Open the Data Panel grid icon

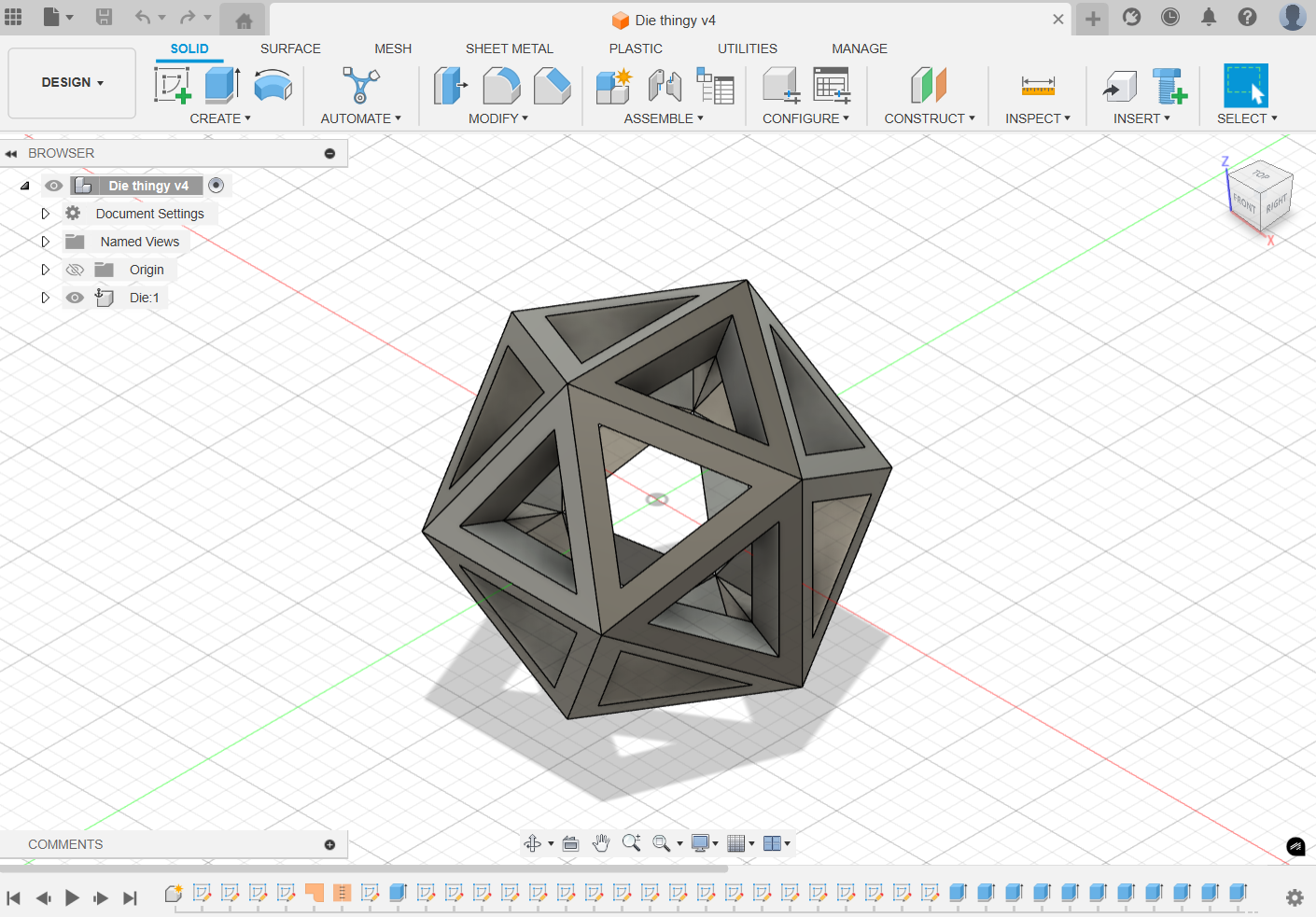coord(13,17)
